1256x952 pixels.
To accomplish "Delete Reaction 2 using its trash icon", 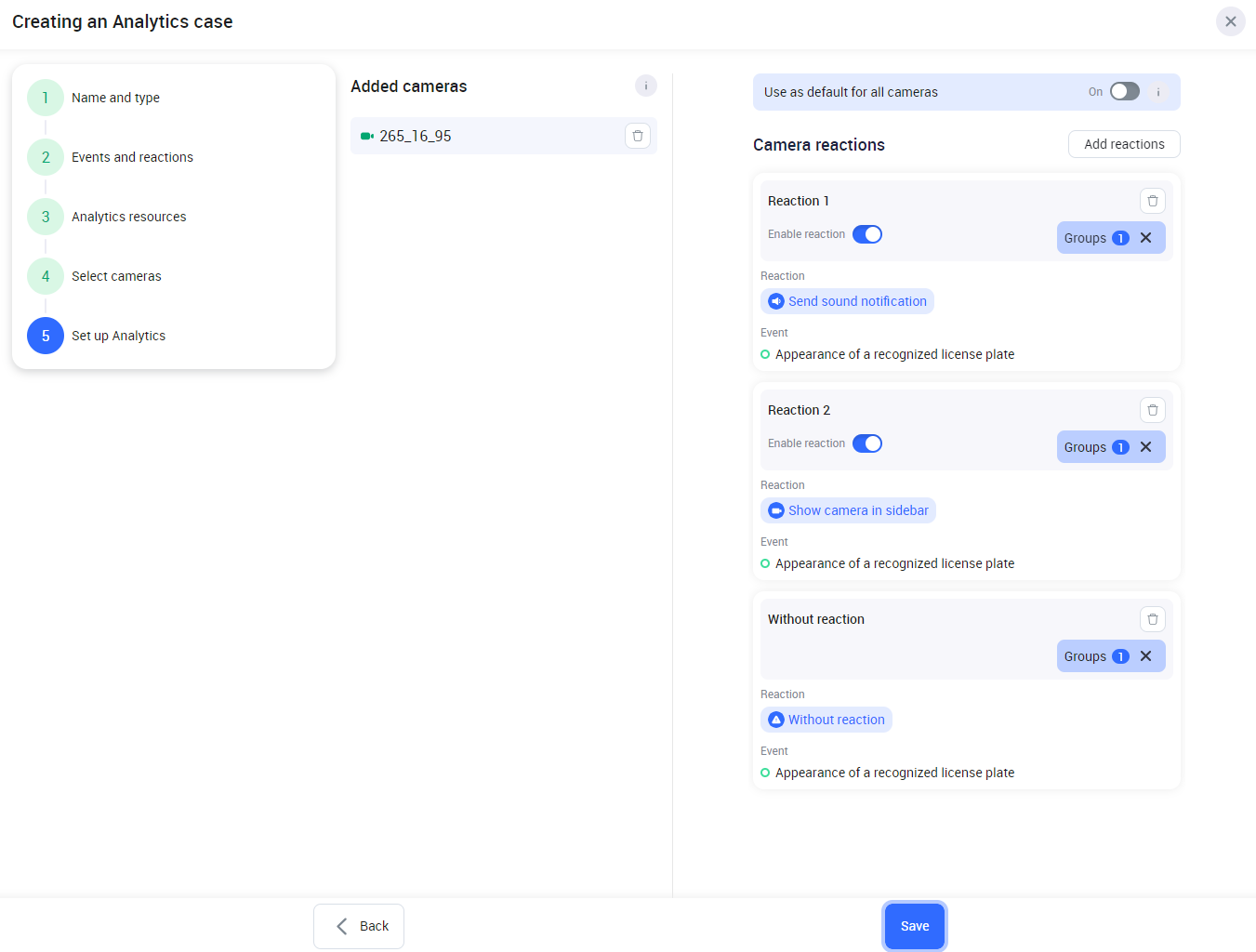I will click(x=1152, y=410).
